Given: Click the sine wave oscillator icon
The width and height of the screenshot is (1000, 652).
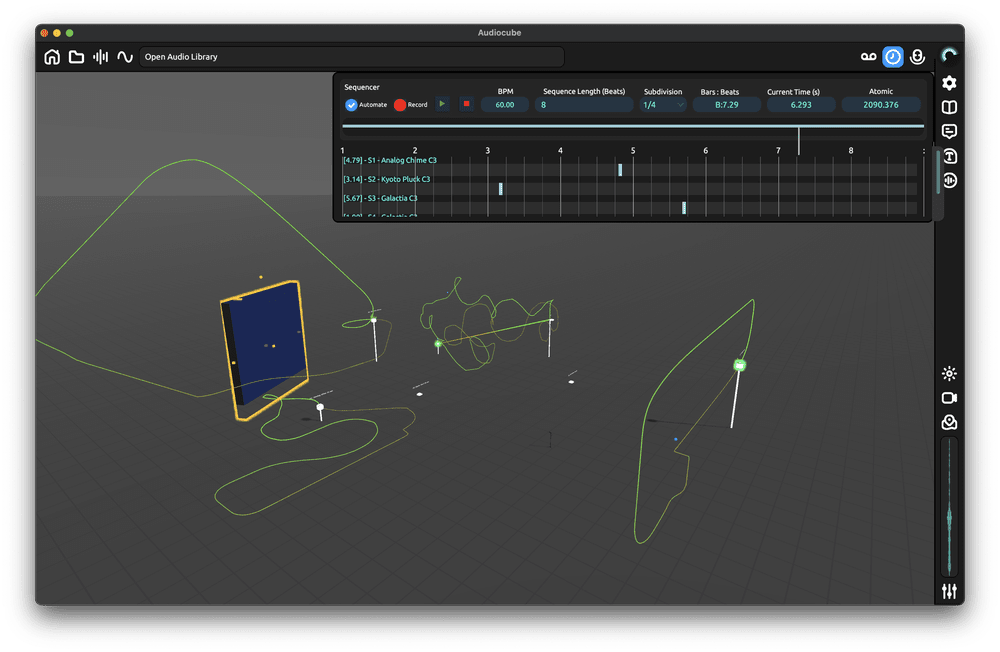Looking at the screenshot, I should pos(125,57).
